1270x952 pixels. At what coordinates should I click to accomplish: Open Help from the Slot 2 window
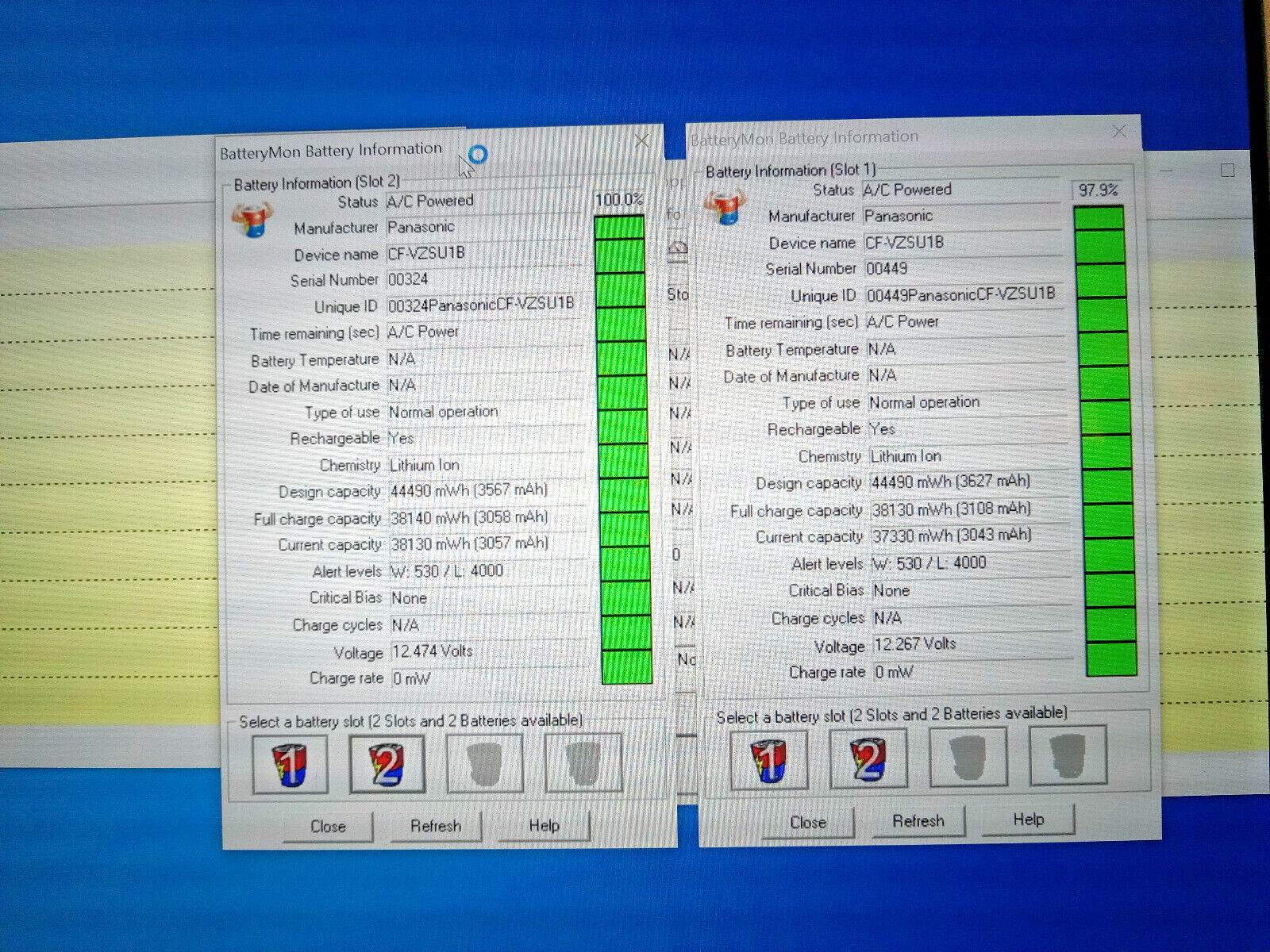coord(545,825)
